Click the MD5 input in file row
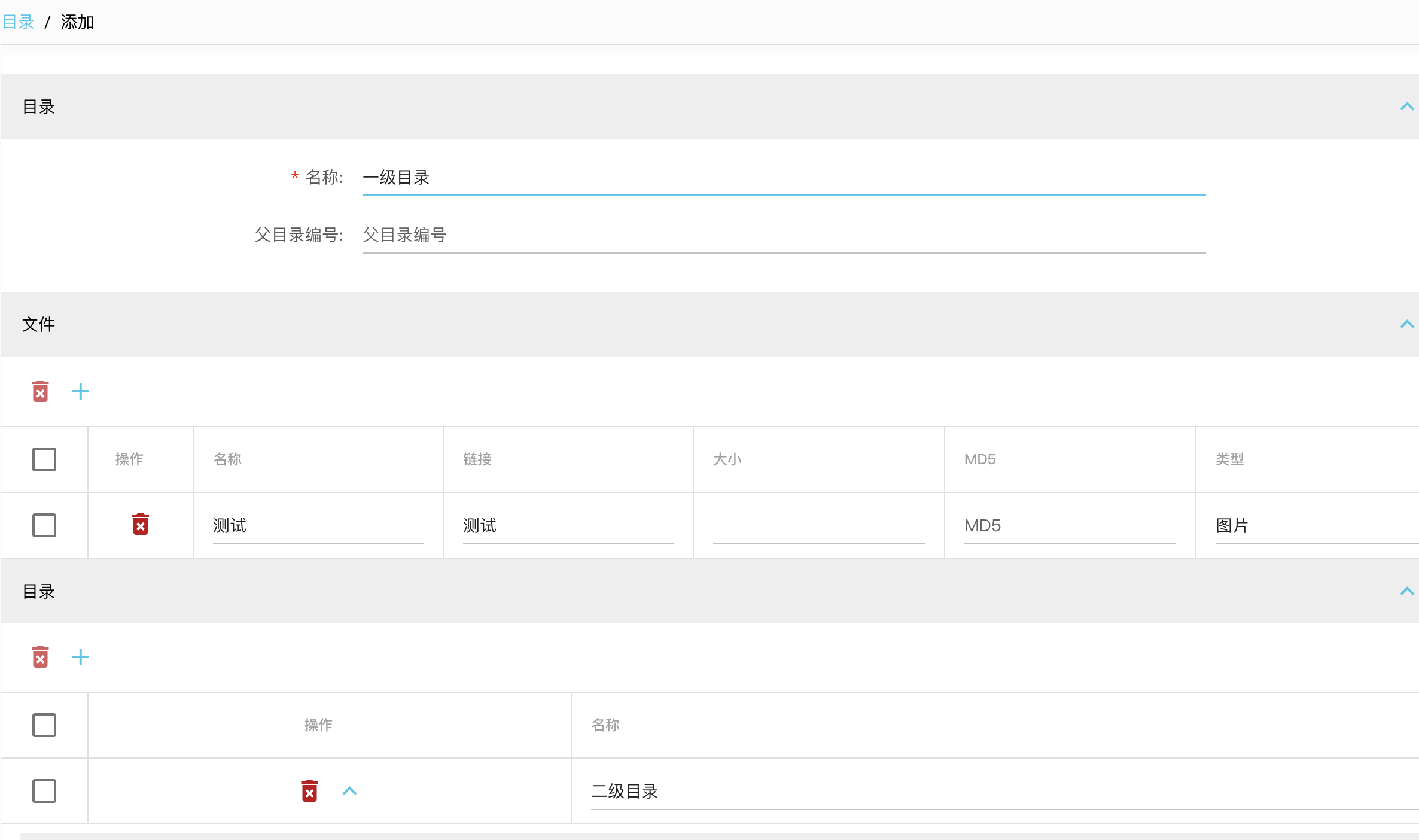 [x=1069, y=526]
